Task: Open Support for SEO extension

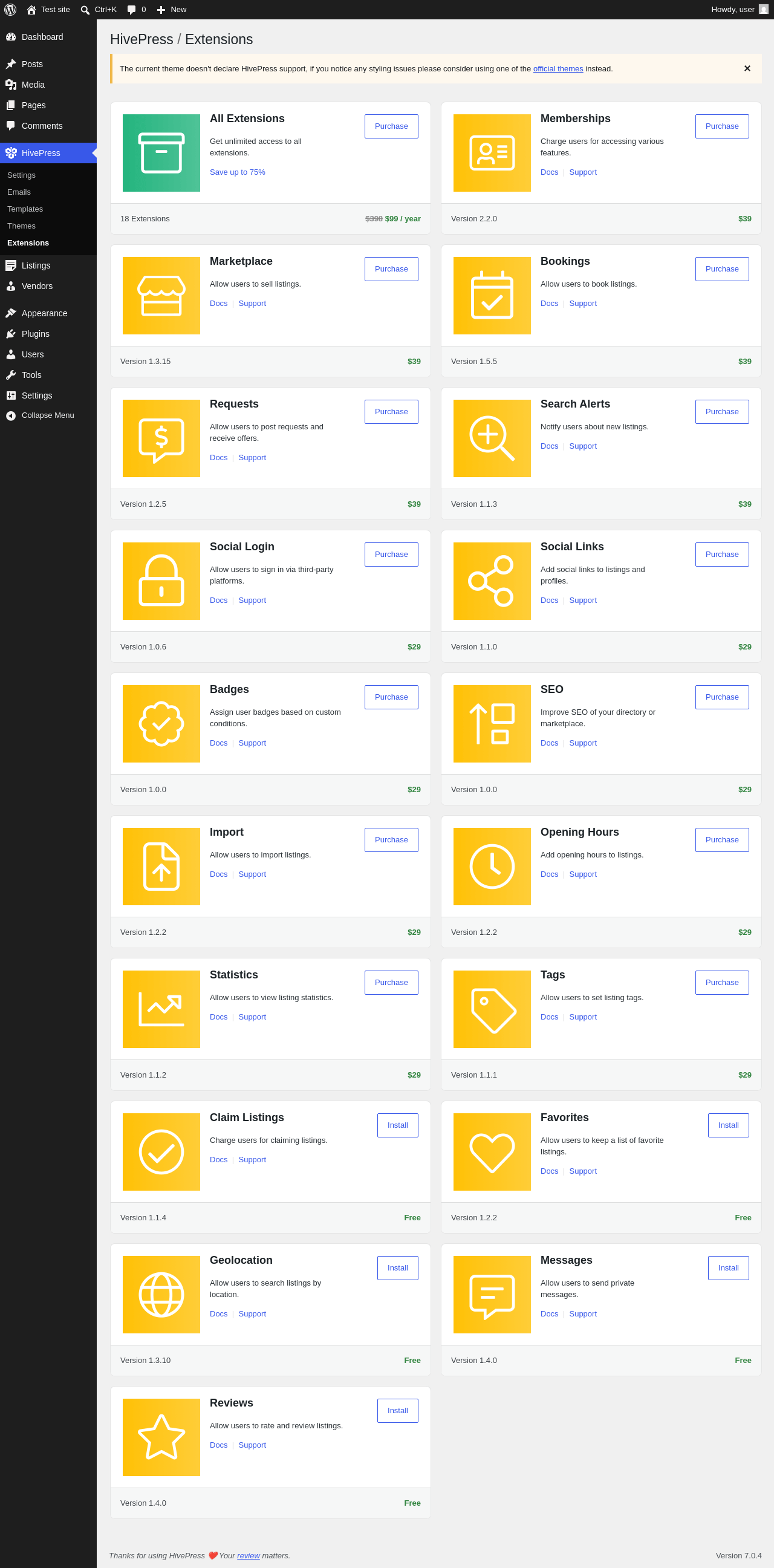Action: (583, 743)
